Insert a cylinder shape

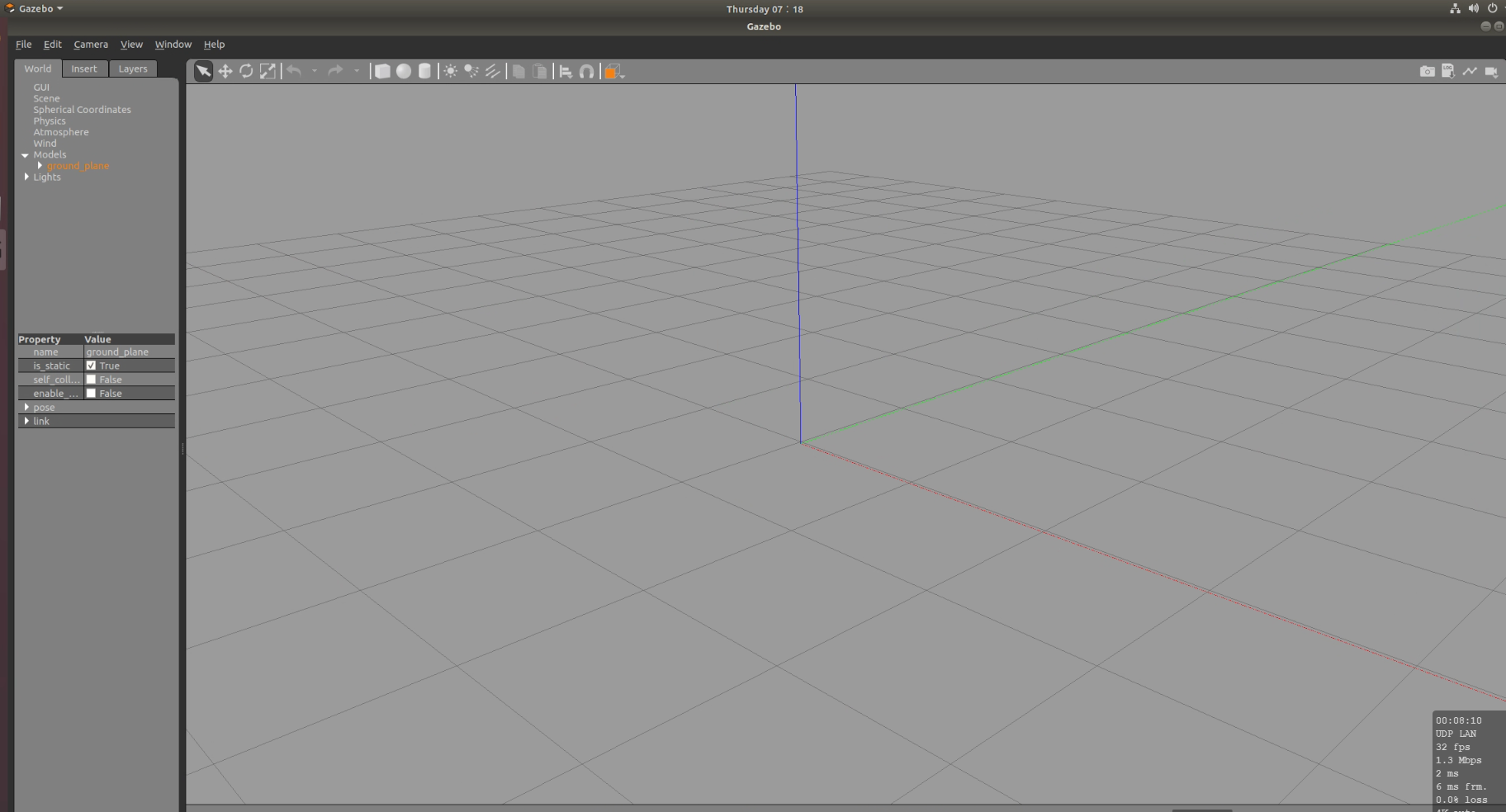tap(424, 72)
